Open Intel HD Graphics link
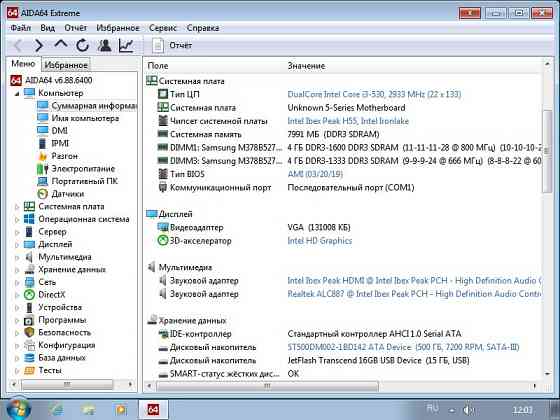Screen dimensions: 560x420 coord(319,241)
